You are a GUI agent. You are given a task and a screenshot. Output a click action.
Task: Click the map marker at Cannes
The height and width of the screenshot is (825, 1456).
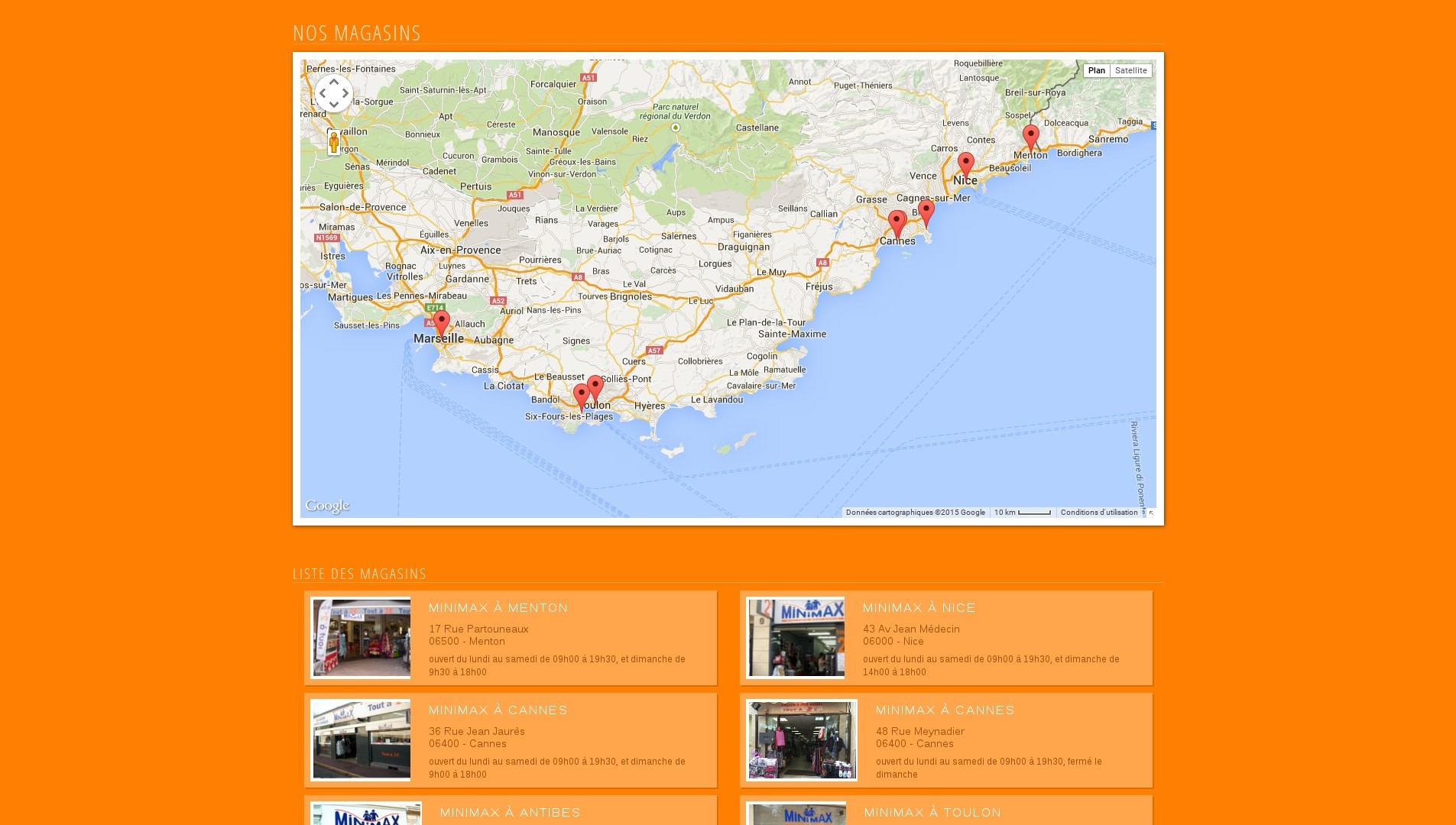tap(897, 225)
